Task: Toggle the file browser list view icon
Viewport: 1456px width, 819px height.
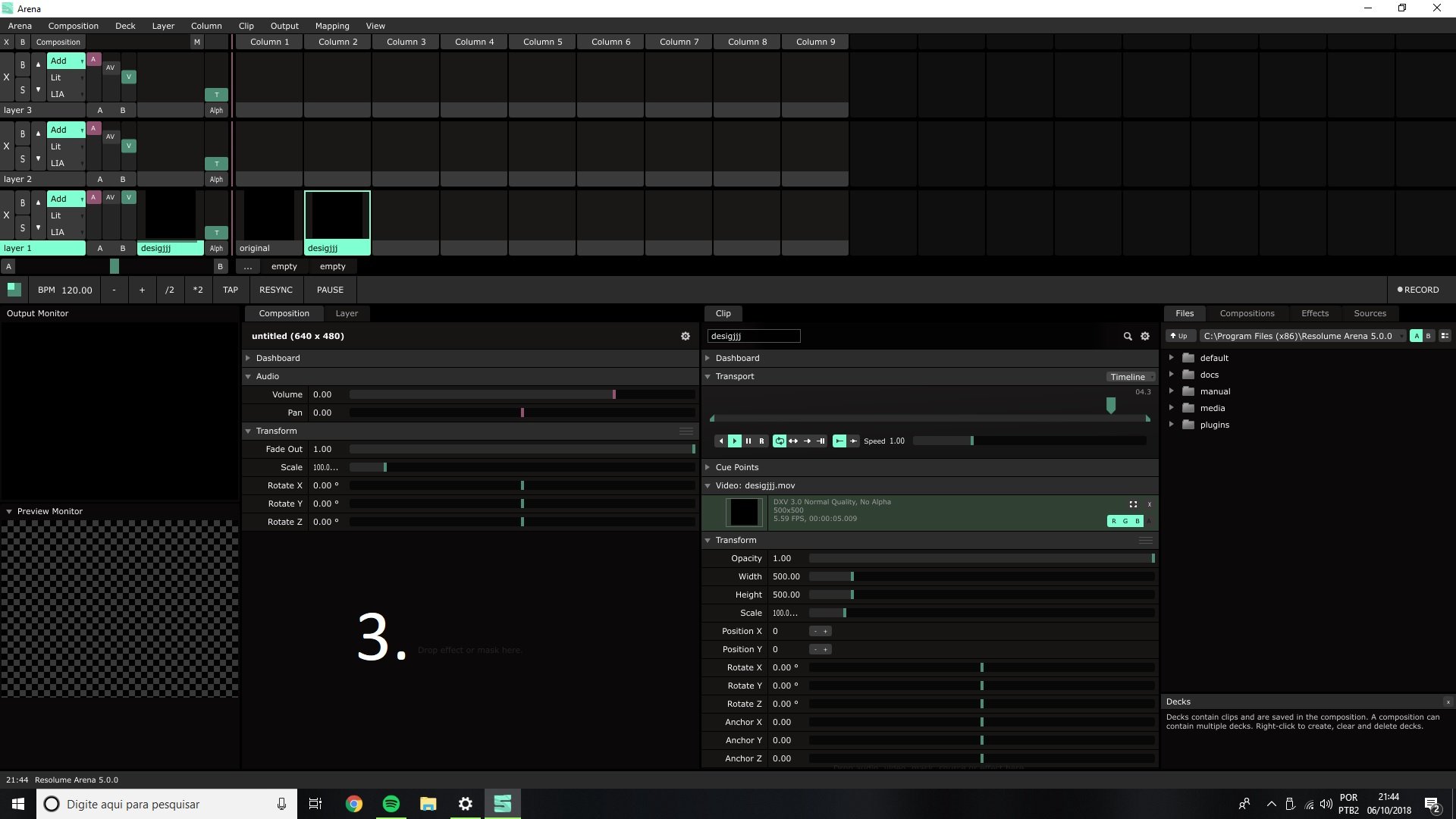Action: (x=1445, y=336)
